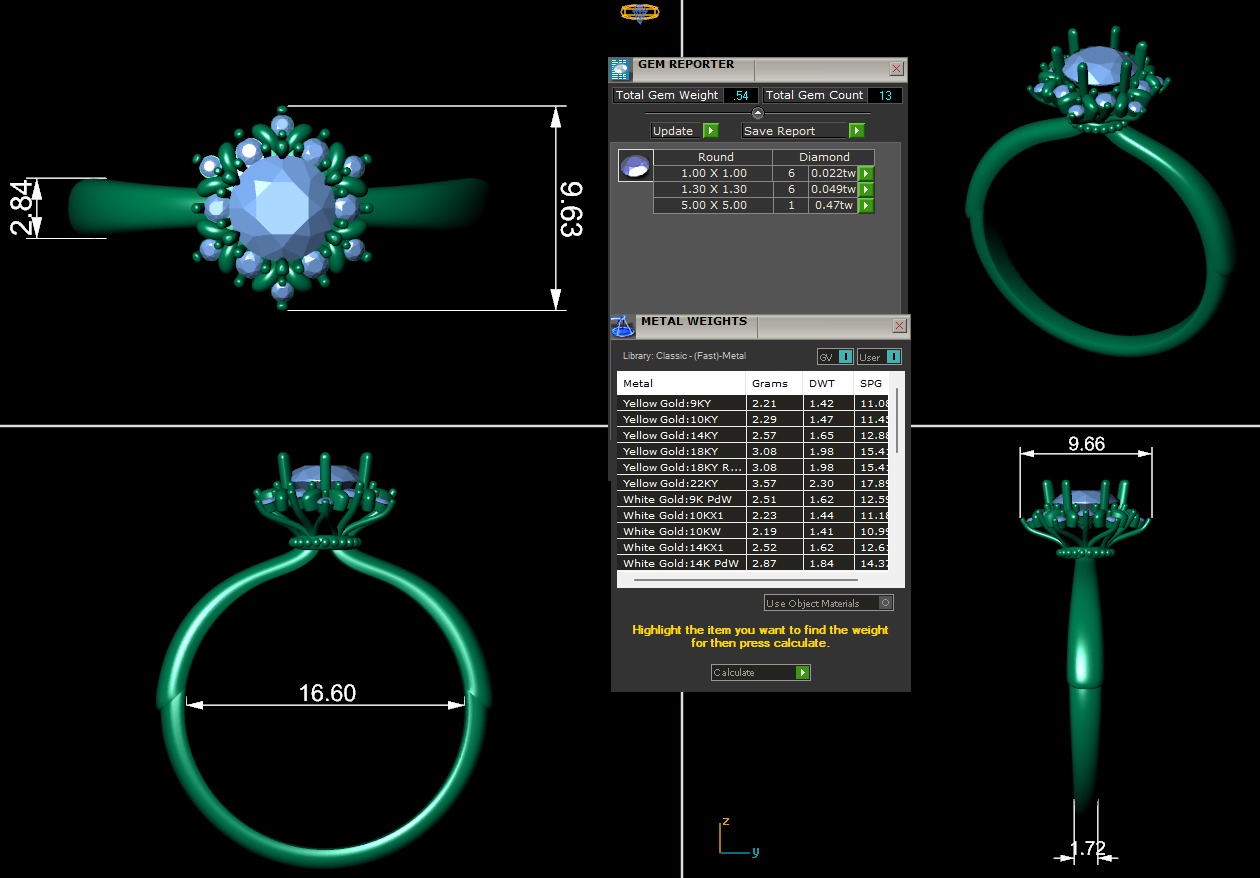Collapse the Gem Reporter panel with the round arrow
This screenshot has width=1260, height=878.
point(757,113)
